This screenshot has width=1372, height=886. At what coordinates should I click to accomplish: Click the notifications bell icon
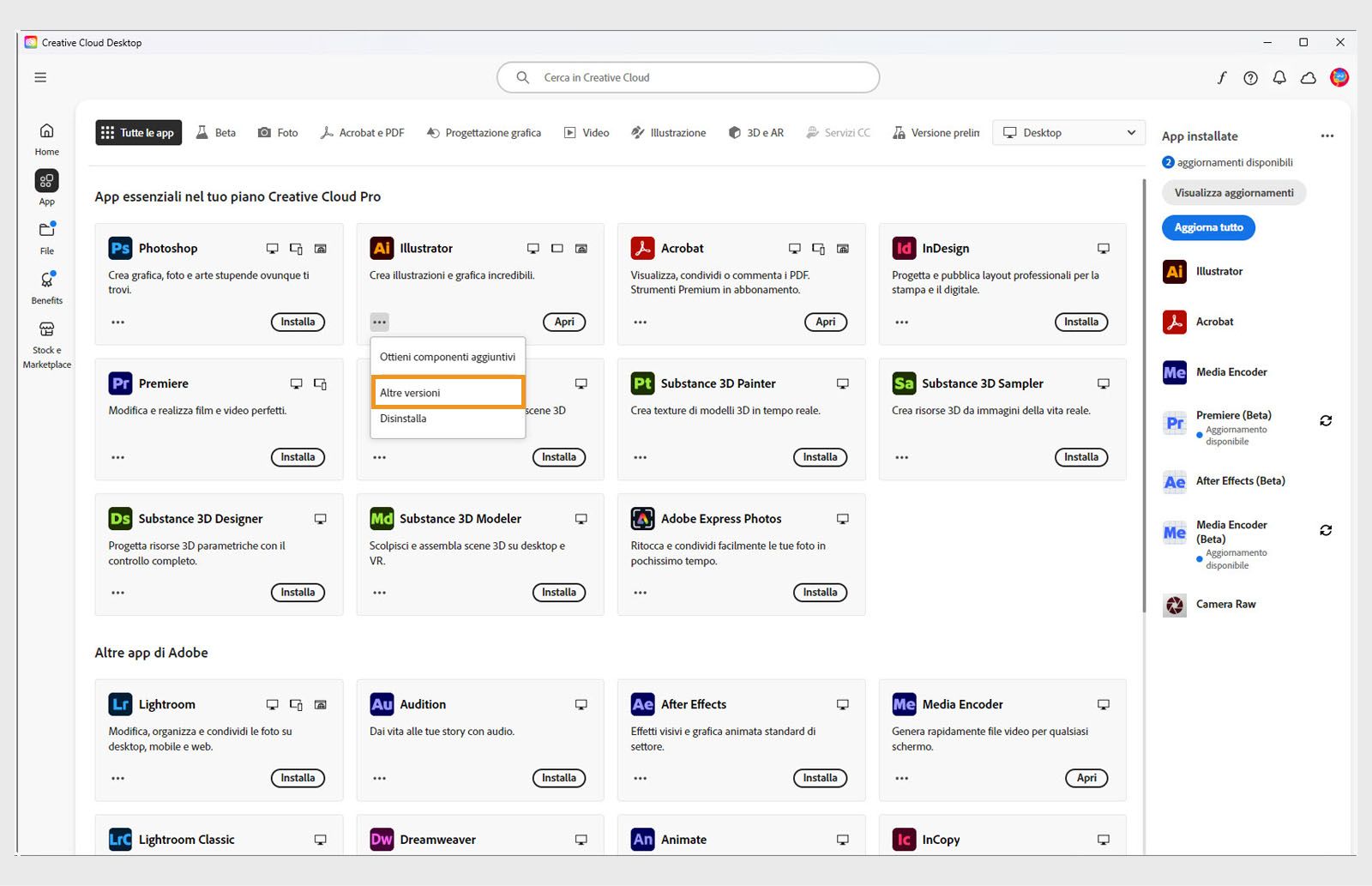pos(1279,77)
